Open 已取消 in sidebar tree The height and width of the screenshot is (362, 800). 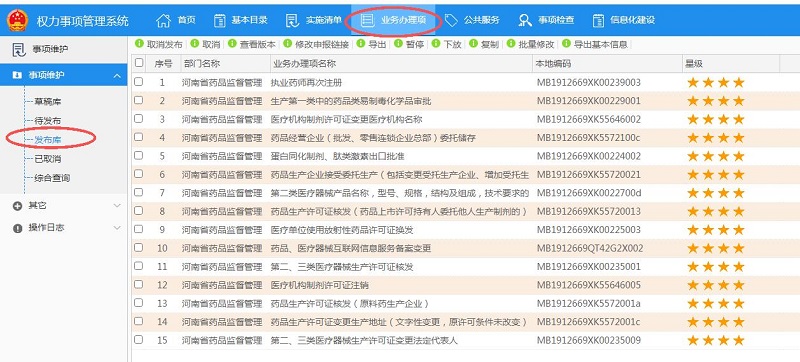point(48,159)
